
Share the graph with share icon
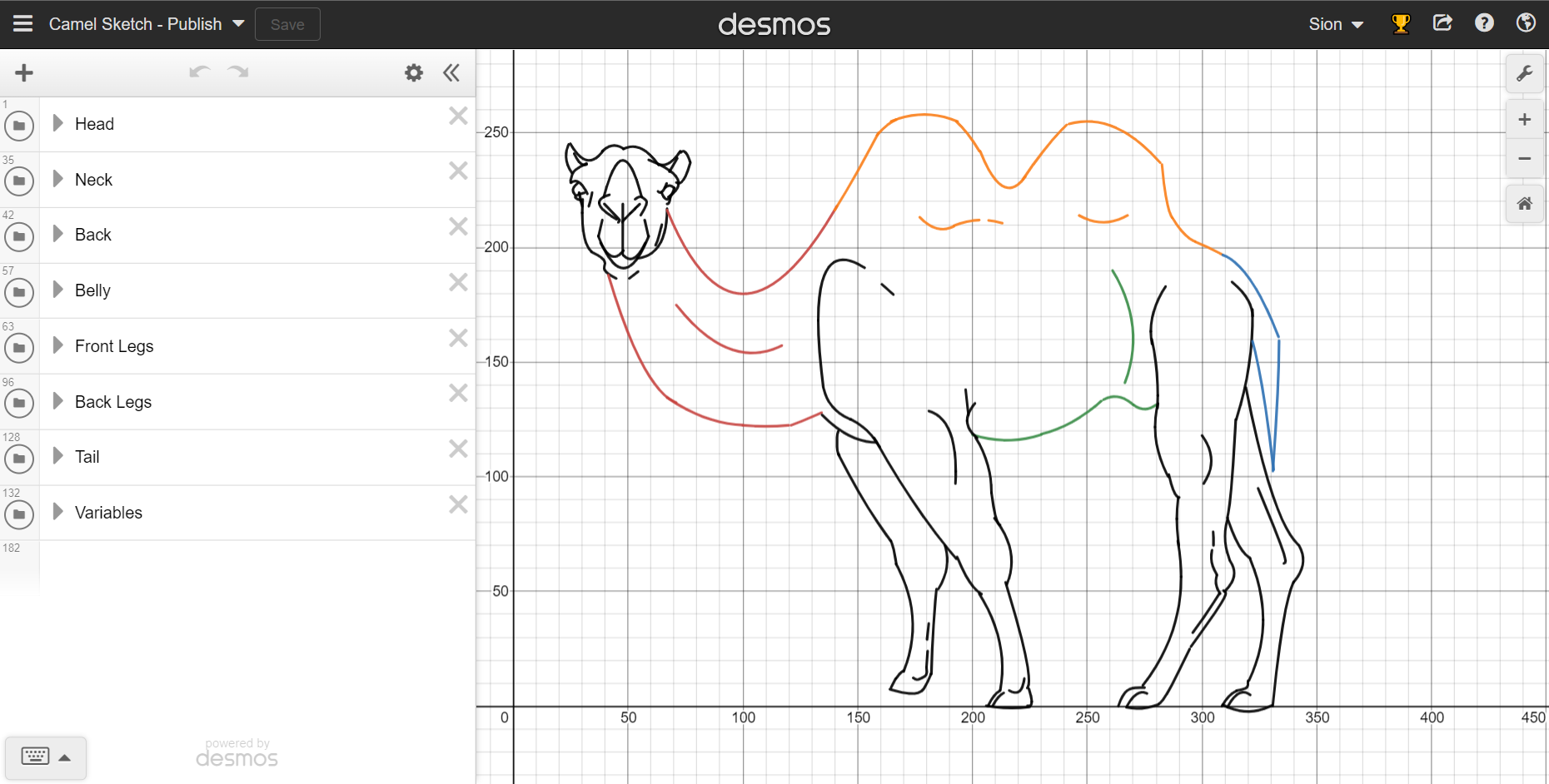tap(1442, 23)
